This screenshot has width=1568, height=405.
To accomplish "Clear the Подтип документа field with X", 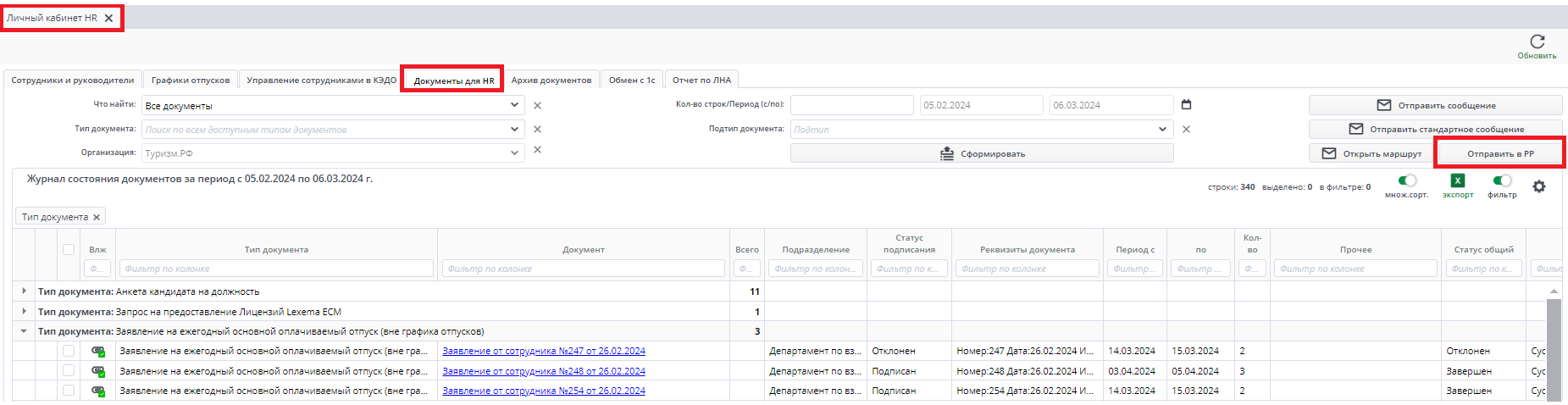I will [1186, 130].
